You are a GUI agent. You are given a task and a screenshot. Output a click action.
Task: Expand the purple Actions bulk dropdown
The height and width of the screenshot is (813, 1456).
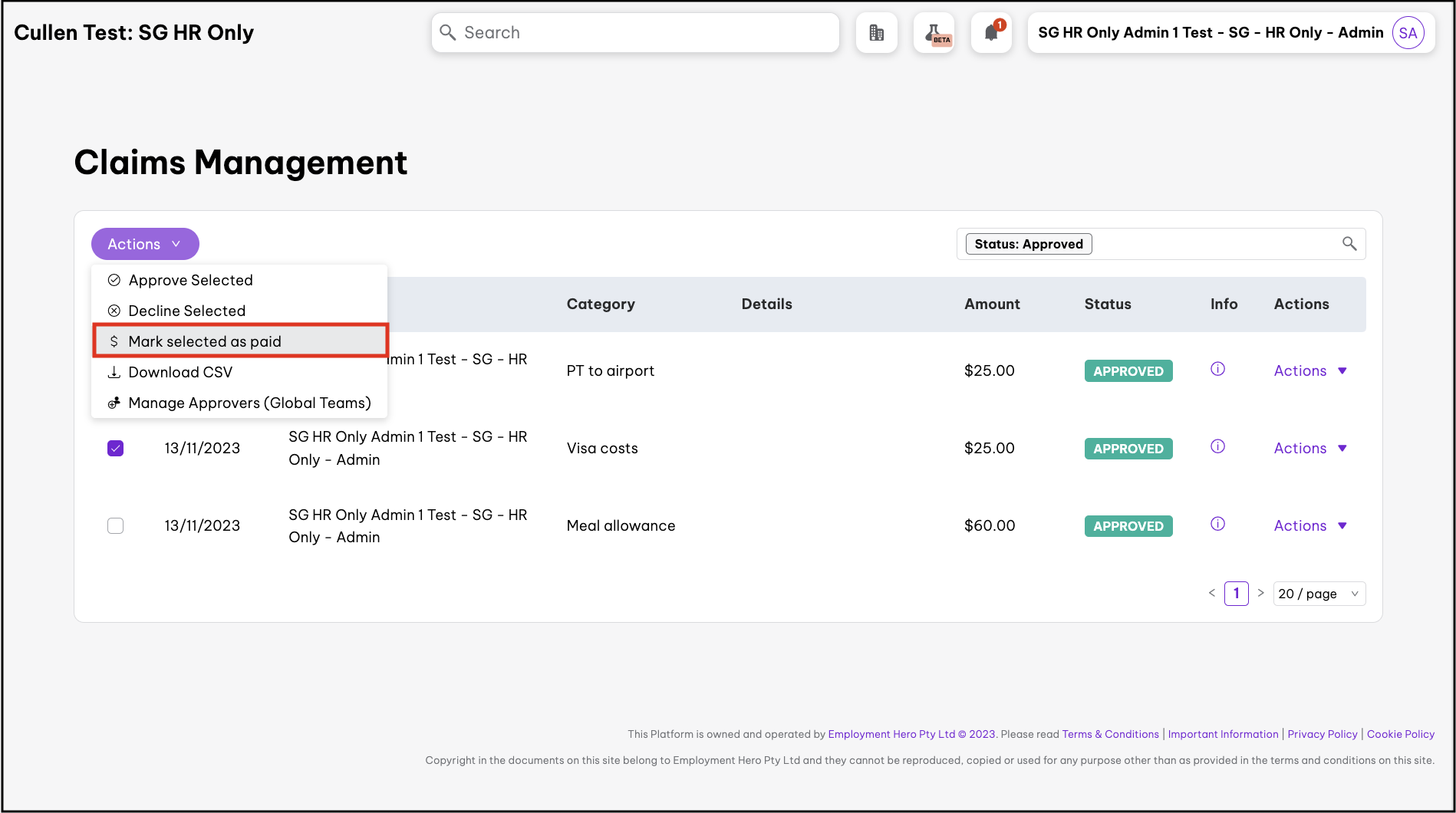coord(145,244)
